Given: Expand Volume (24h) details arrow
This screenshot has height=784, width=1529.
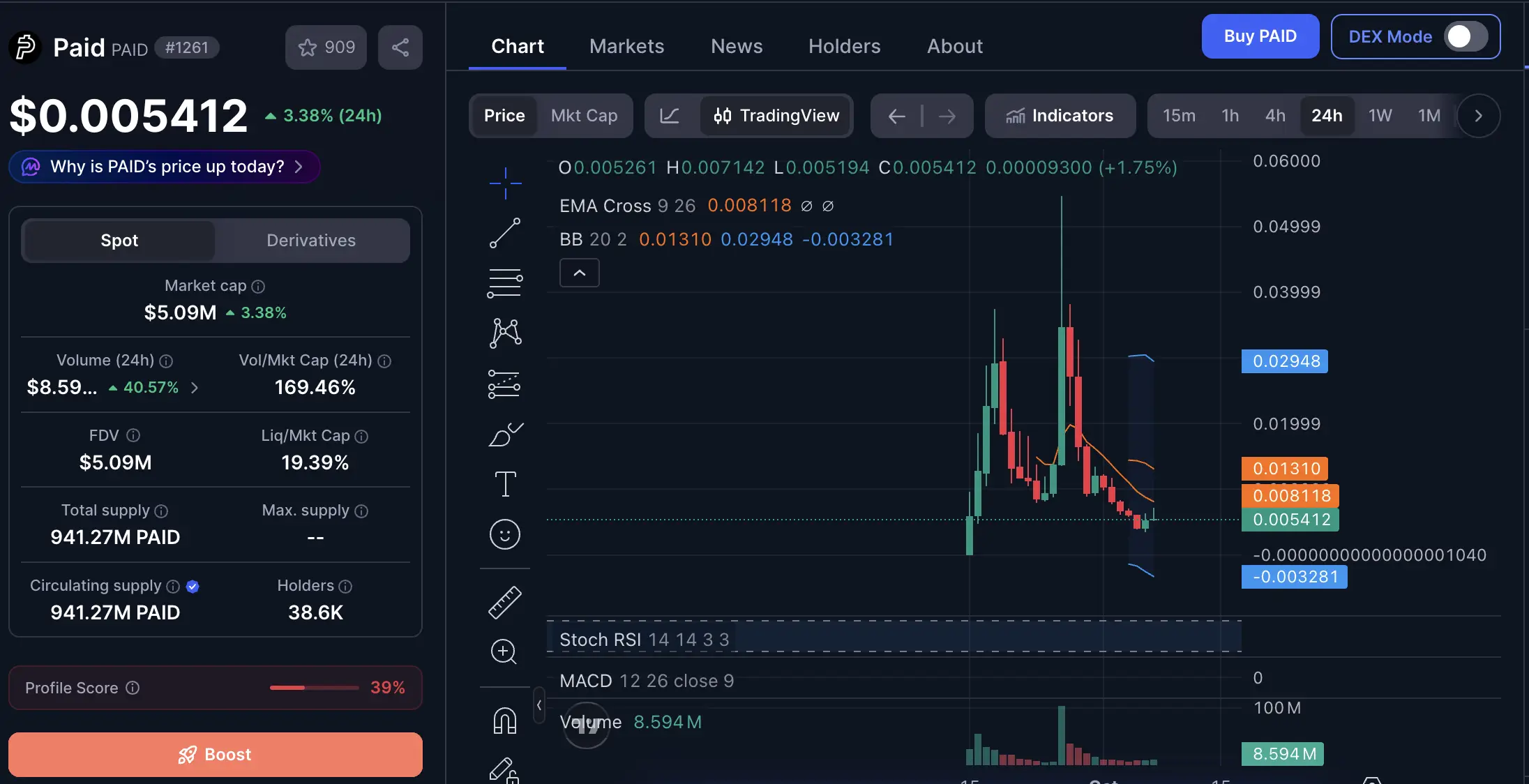Looking at the screenshot, I should click(195, 388).
